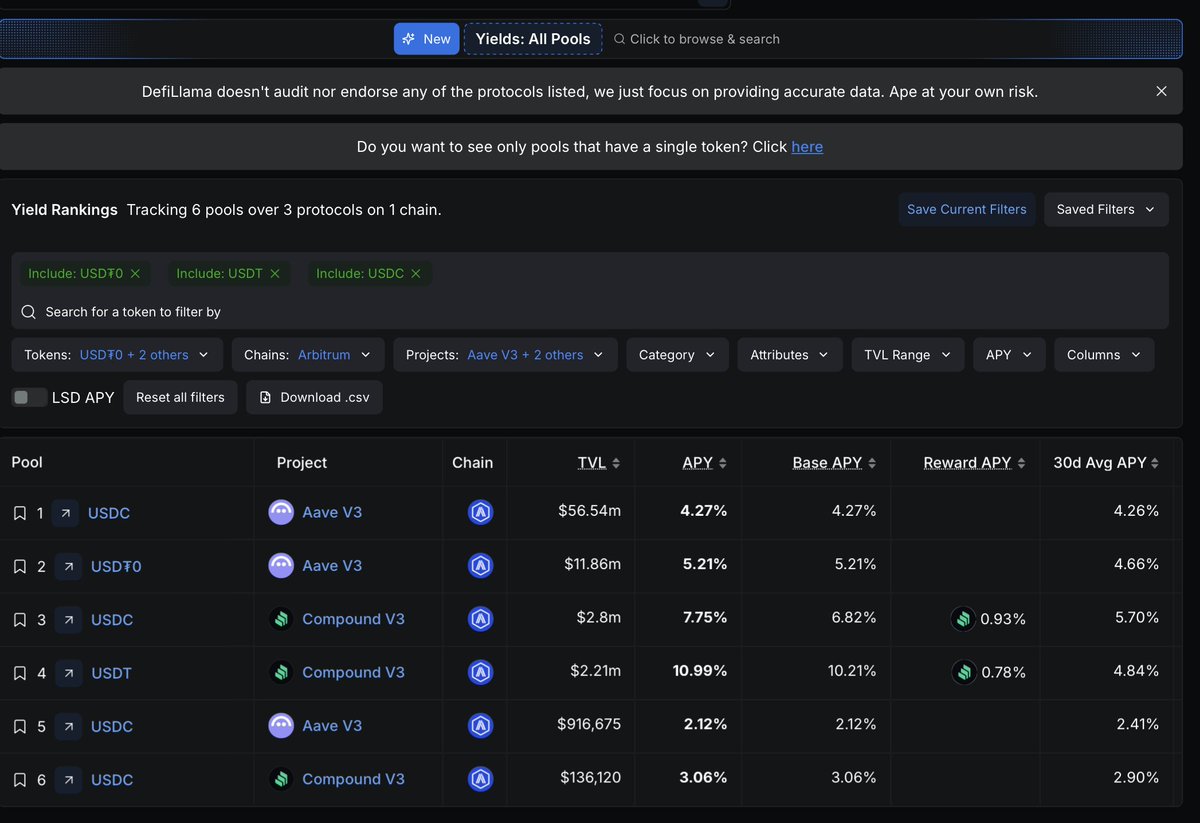The width and height of the screenshot is (1200, 823).
Task: Bookmark pool row 6 USDC
Action: pos(19,779)
